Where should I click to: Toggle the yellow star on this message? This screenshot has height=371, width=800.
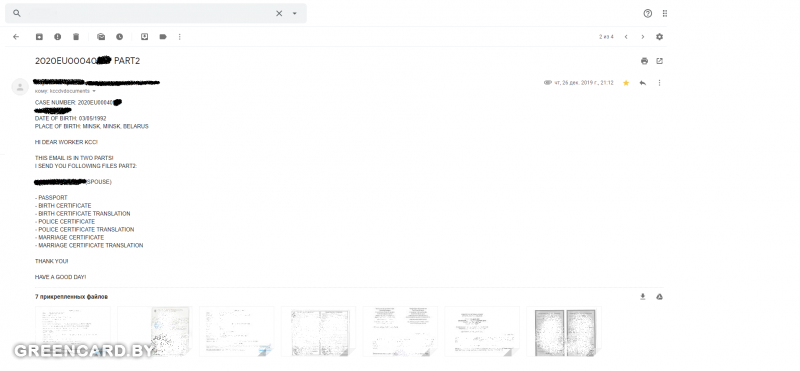[626, 83]
